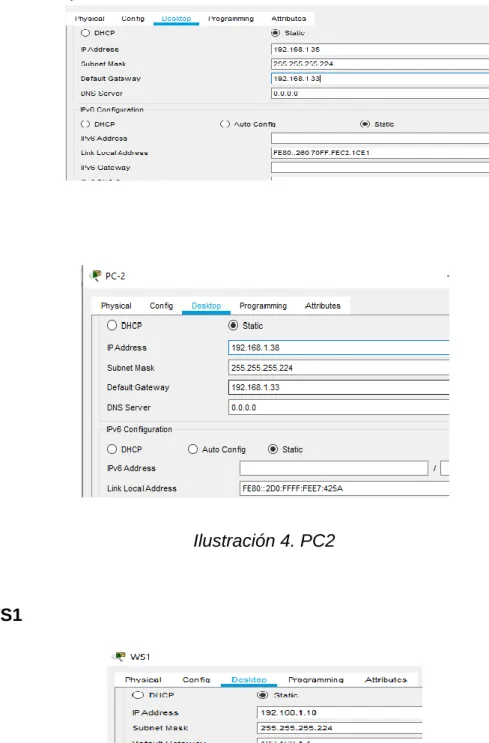The width and height of the screenshot is (489, 743).
Task: Switch to Config tab in PC-2
Action: coord(162,306)
